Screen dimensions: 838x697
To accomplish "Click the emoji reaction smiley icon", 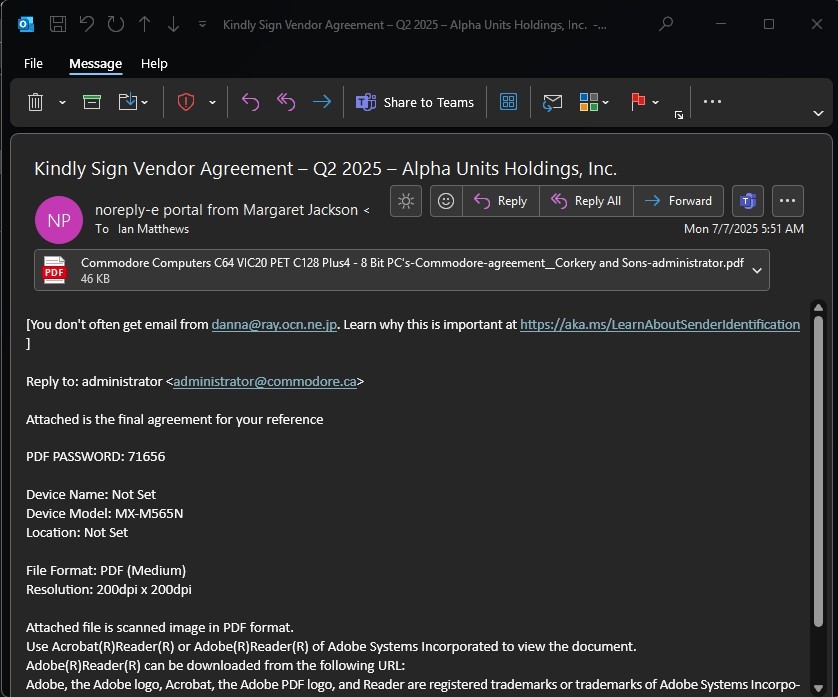I will tap(446, 201).
